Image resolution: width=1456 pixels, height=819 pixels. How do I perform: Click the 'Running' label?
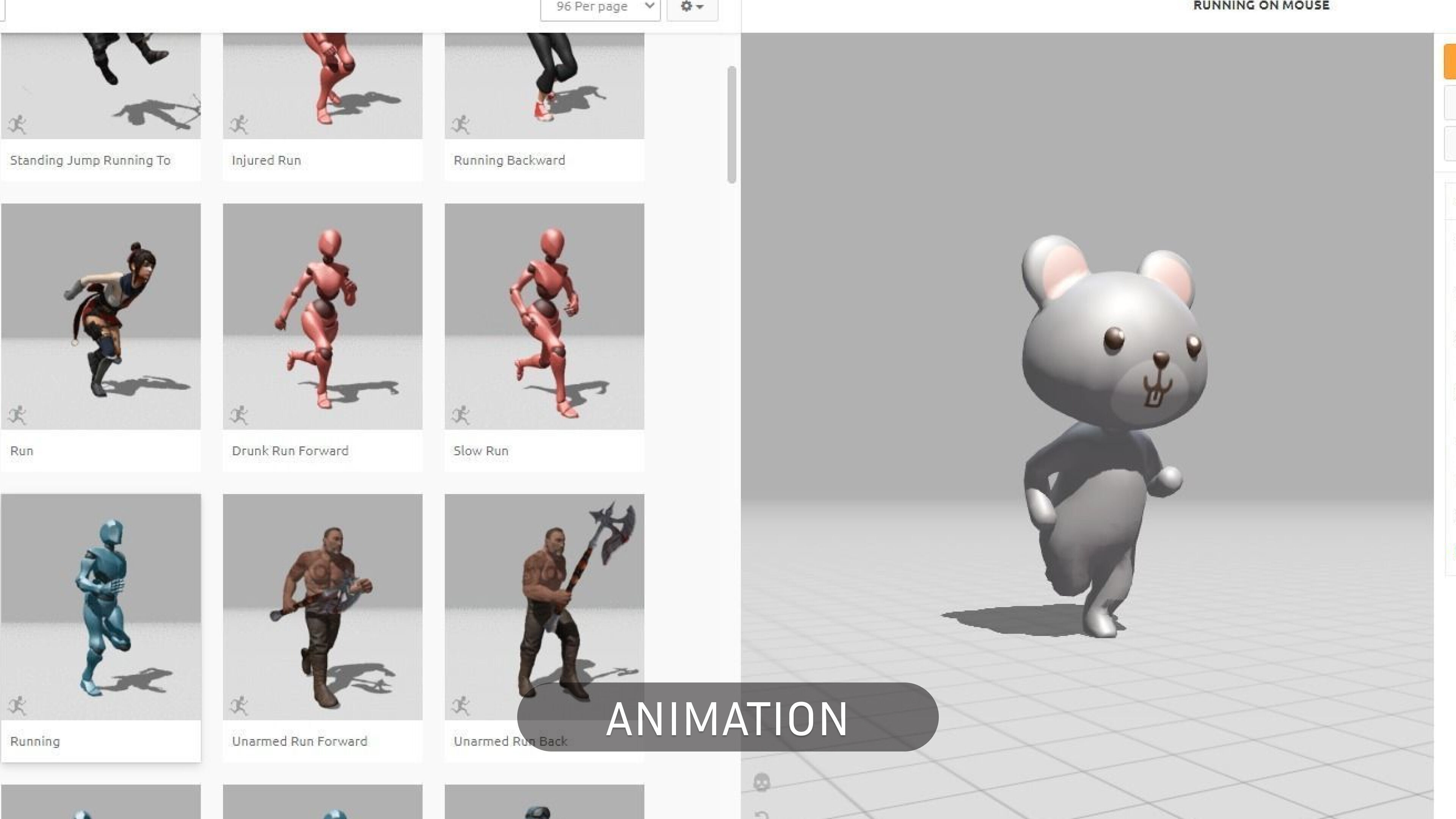[35, 742]
